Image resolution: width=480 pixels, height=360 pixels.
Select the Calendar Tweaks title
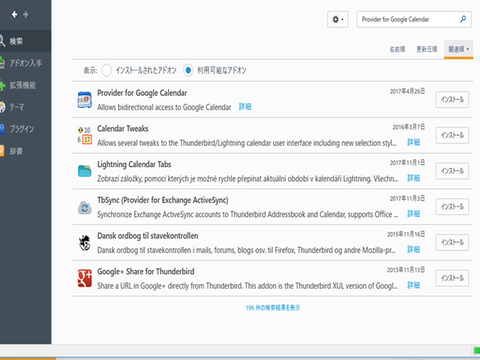point(123,129)
